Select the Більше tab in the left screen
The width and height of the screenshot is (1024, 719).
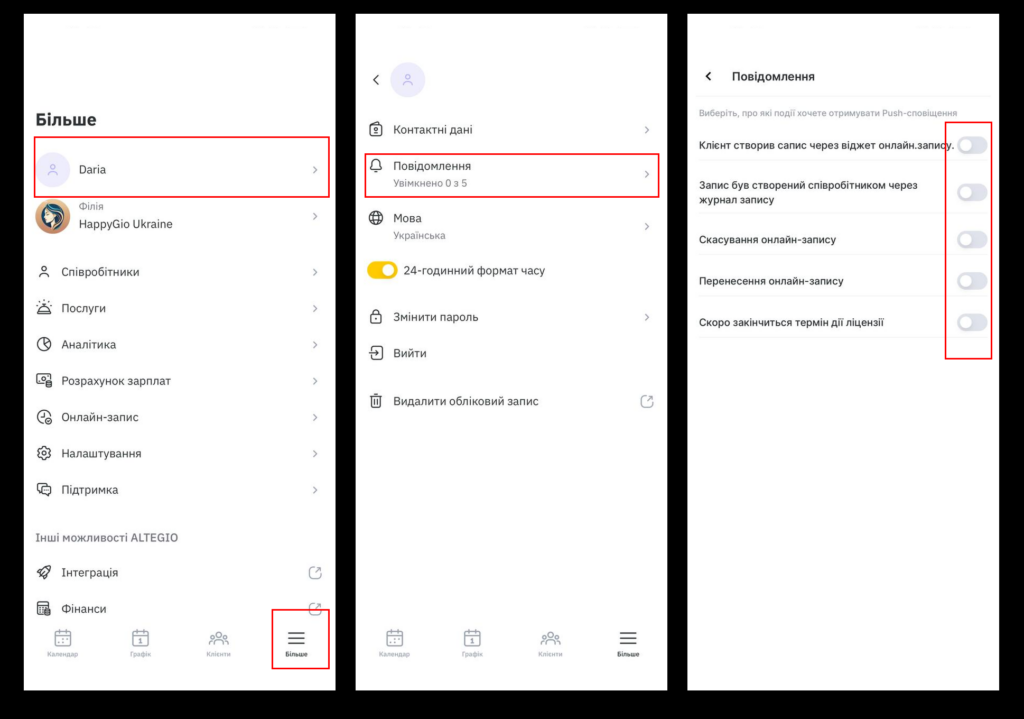pos(296,643)
